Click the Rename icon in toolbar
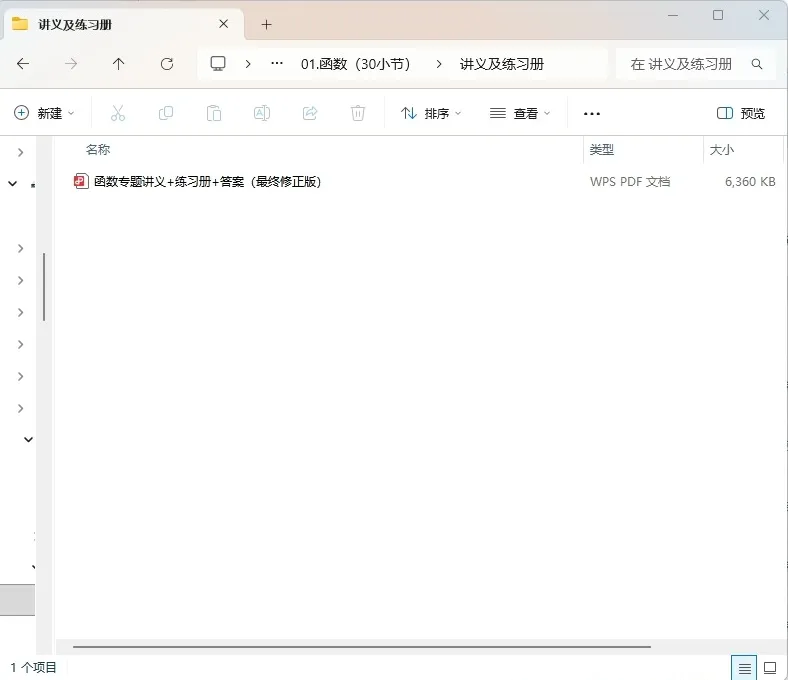The height and width of the screenshot is (680, 788). coord(262,113)
